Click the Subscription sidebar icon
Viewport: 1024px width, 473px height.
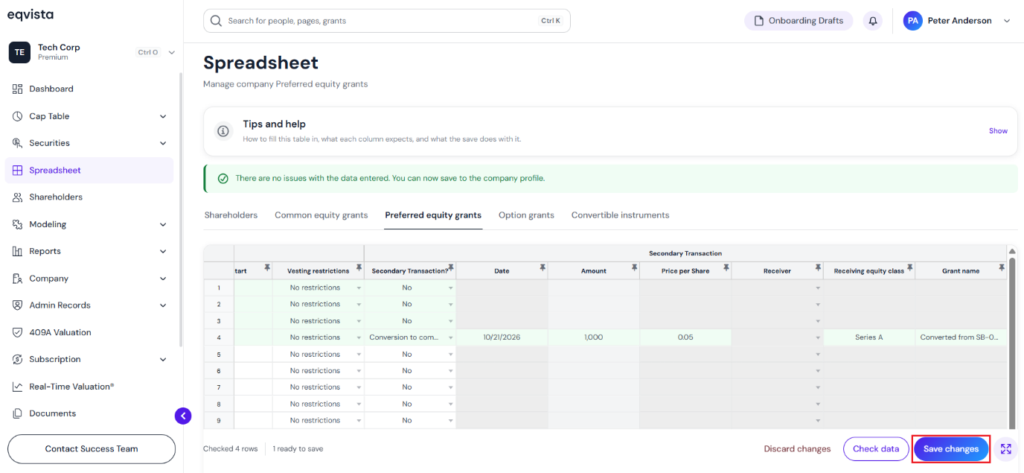(x=18, y=359)
